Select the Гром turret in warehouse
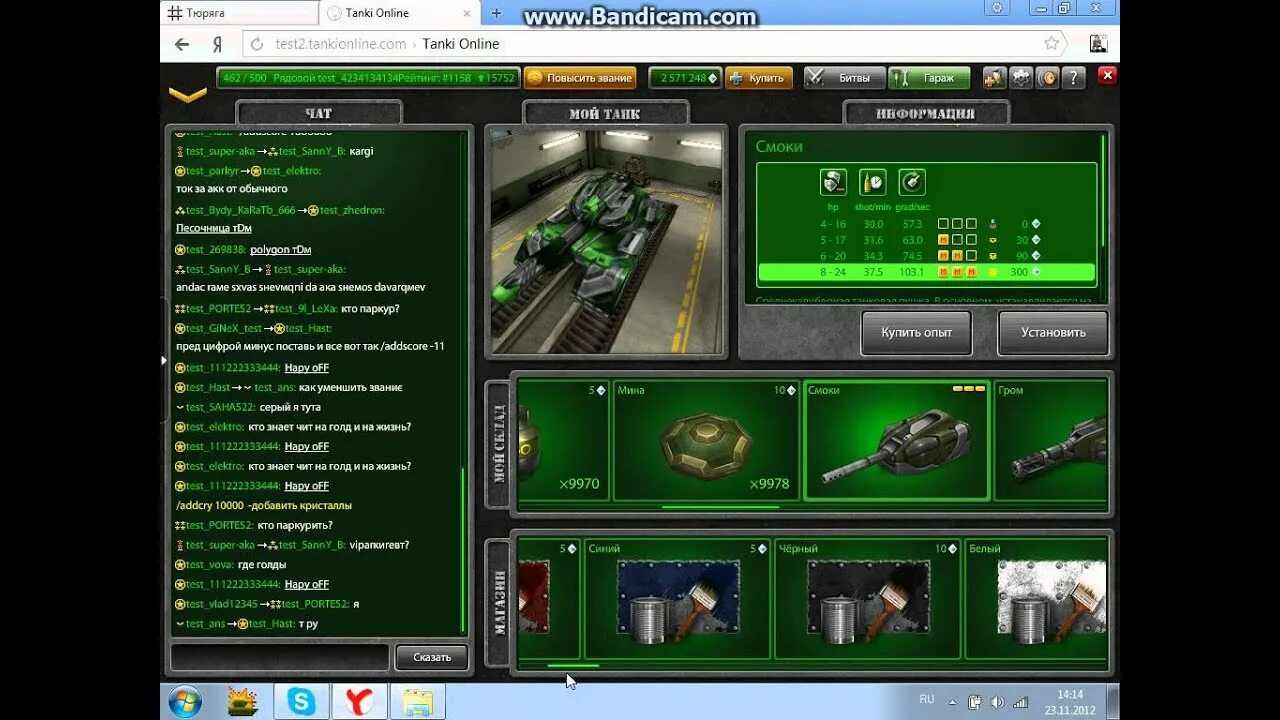The width and height of the screenshot is (1280, 720). point(1051,440)
